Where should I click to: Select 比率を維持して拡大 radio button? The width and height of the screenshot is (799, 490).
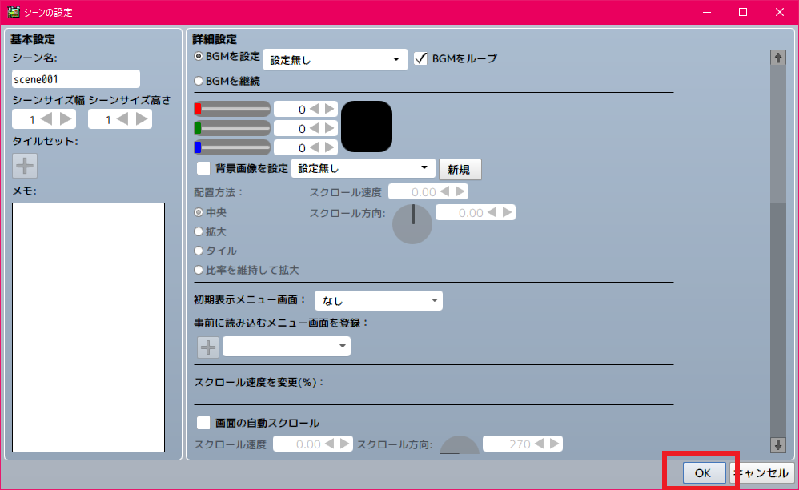(199, 270)
